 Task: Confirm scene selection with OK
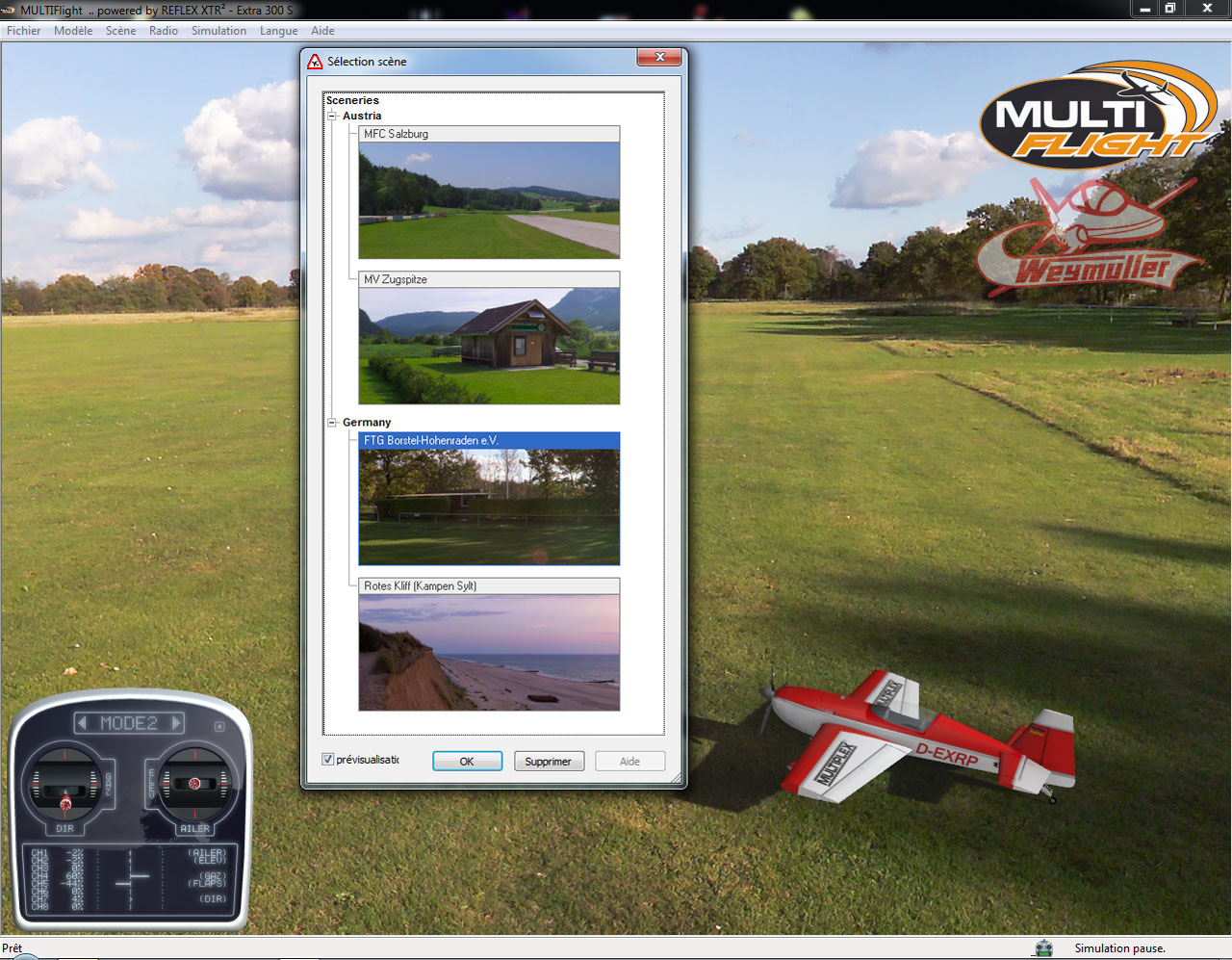tap(467, 761)
